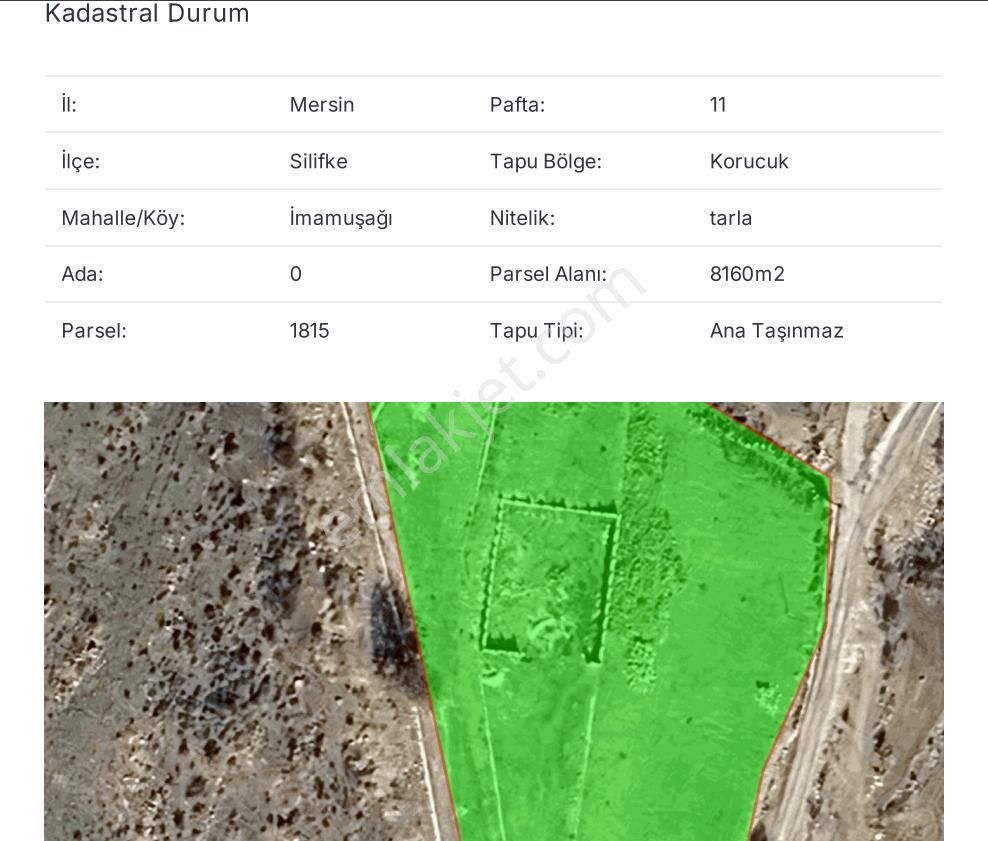
Task: Click the Korucuk region value
Action: point(749,161)
